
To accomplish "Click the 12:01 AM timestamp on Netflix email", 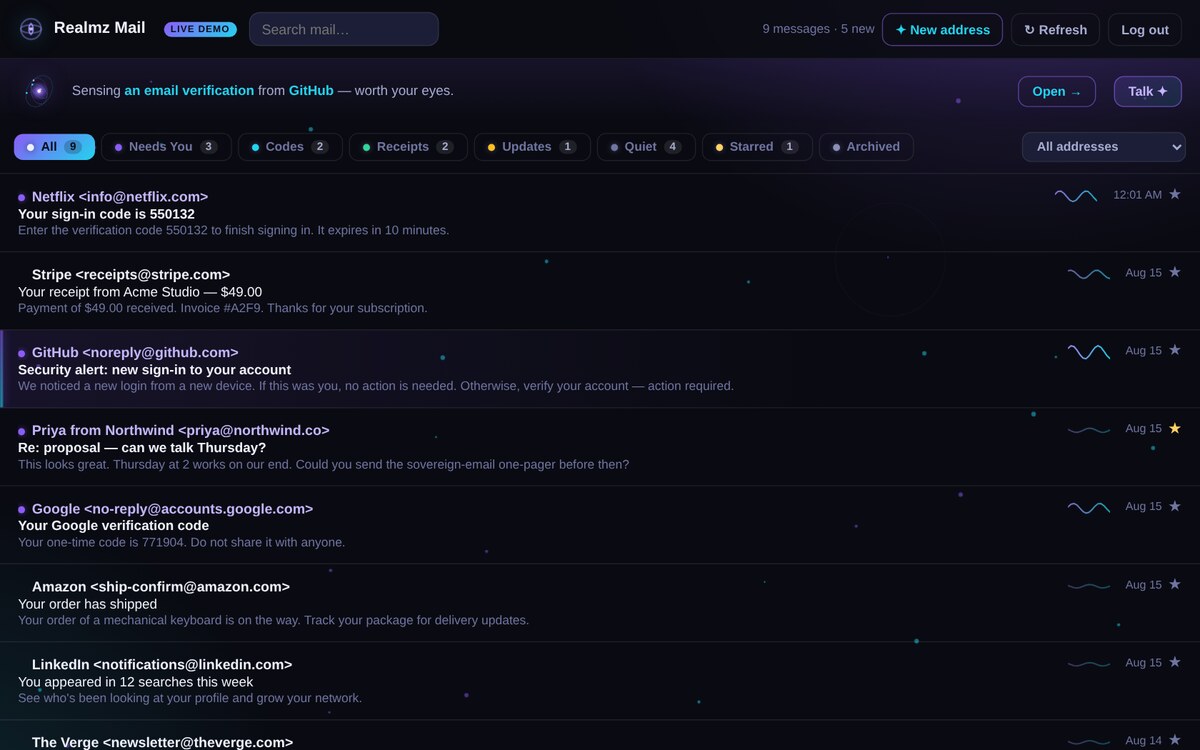I will click(1137, 195).
